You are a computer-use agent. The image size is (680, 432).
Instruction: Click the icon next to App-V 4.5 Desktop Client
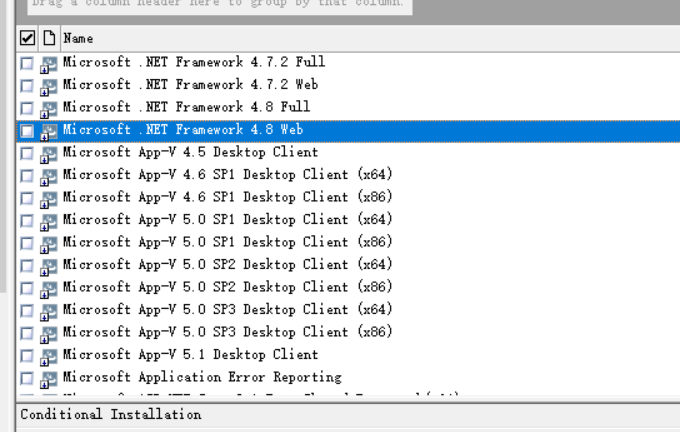tap(48, 154)
